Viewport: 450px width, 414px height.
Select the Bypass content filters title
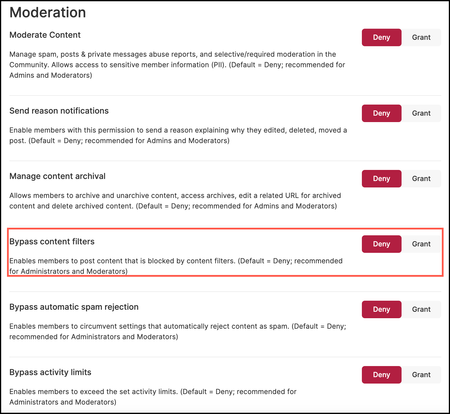[52, 242]
